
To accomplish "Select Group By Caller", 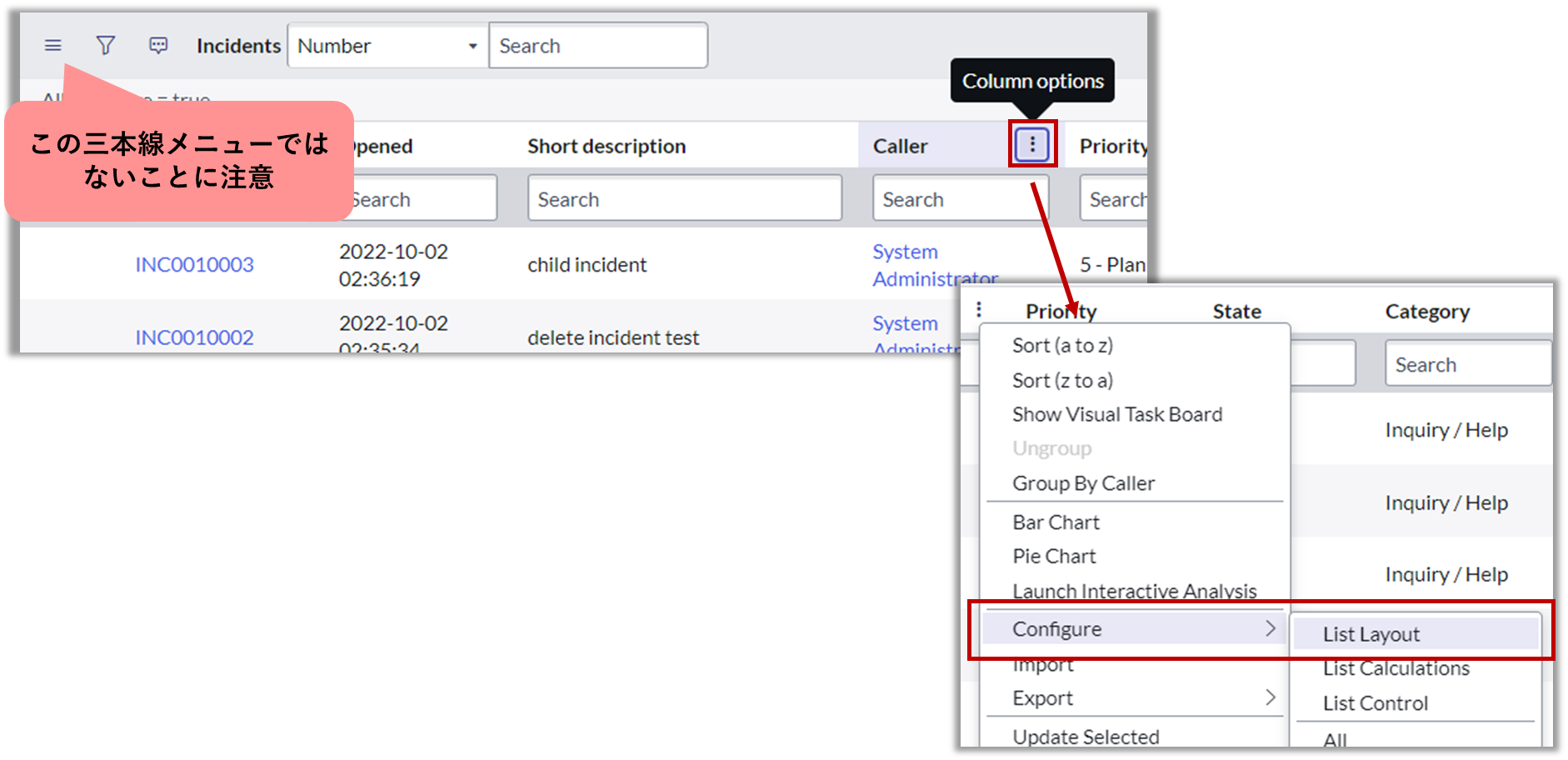I will [x=1083, y=483].
